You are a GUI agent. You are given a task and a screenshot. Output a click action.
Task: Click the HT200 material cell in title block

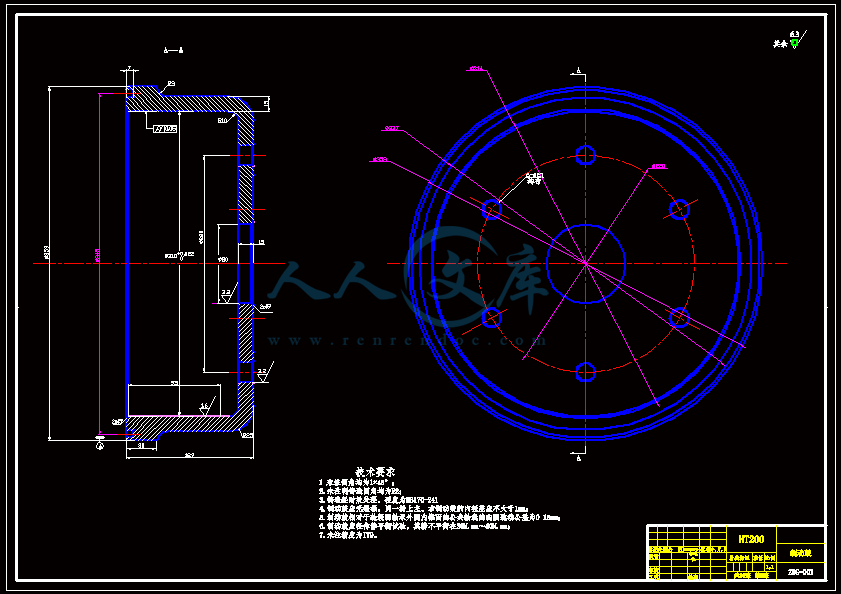[751, 539]
